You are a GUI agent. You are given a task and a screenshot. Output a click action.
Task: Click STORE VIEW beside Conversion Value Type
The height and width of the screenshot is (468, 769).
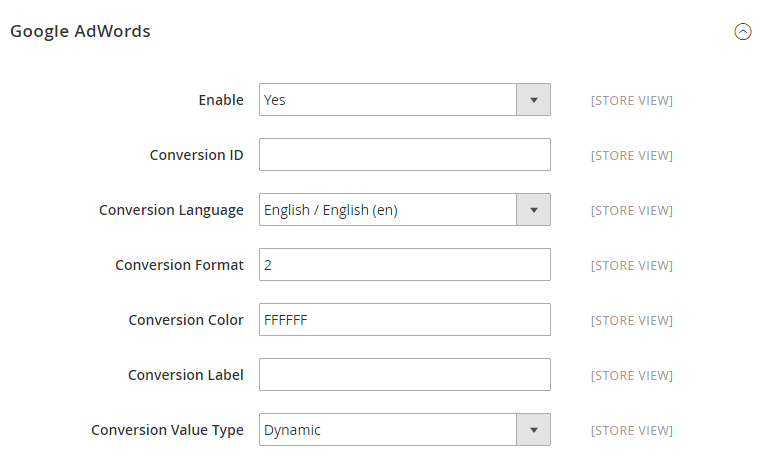632,430
